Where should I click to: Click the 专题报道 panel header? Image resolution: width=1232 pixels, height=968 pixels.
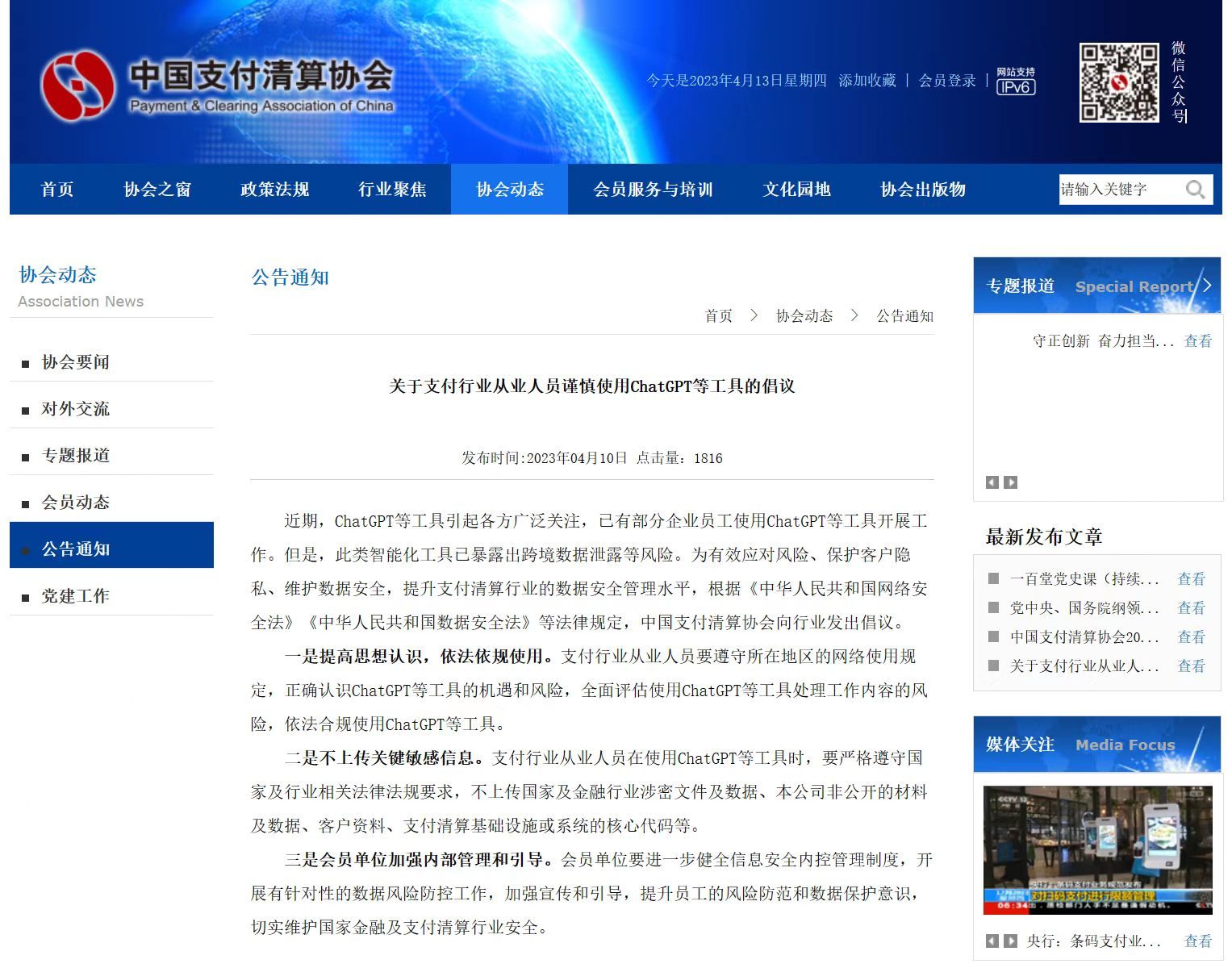coord(1097,286)
